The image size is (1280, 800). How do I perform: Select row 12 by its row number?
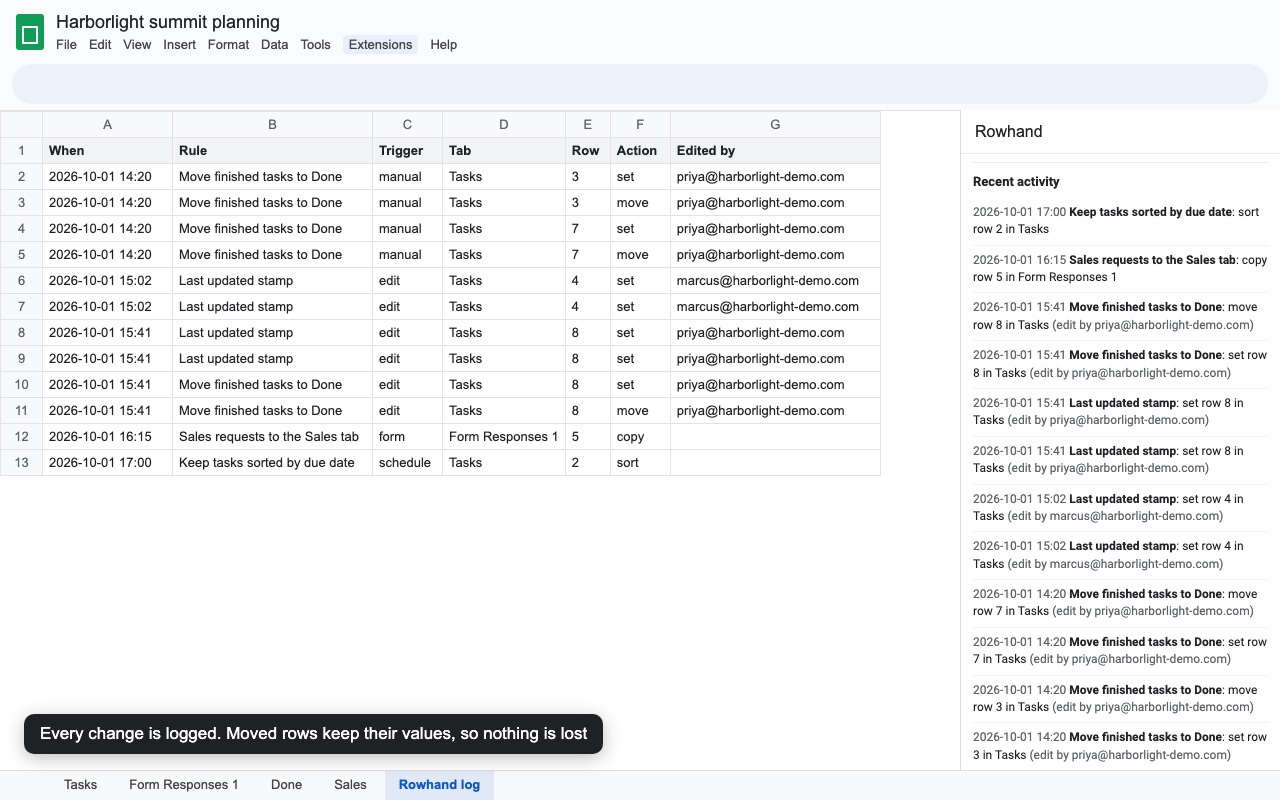(x=21, y=437)
